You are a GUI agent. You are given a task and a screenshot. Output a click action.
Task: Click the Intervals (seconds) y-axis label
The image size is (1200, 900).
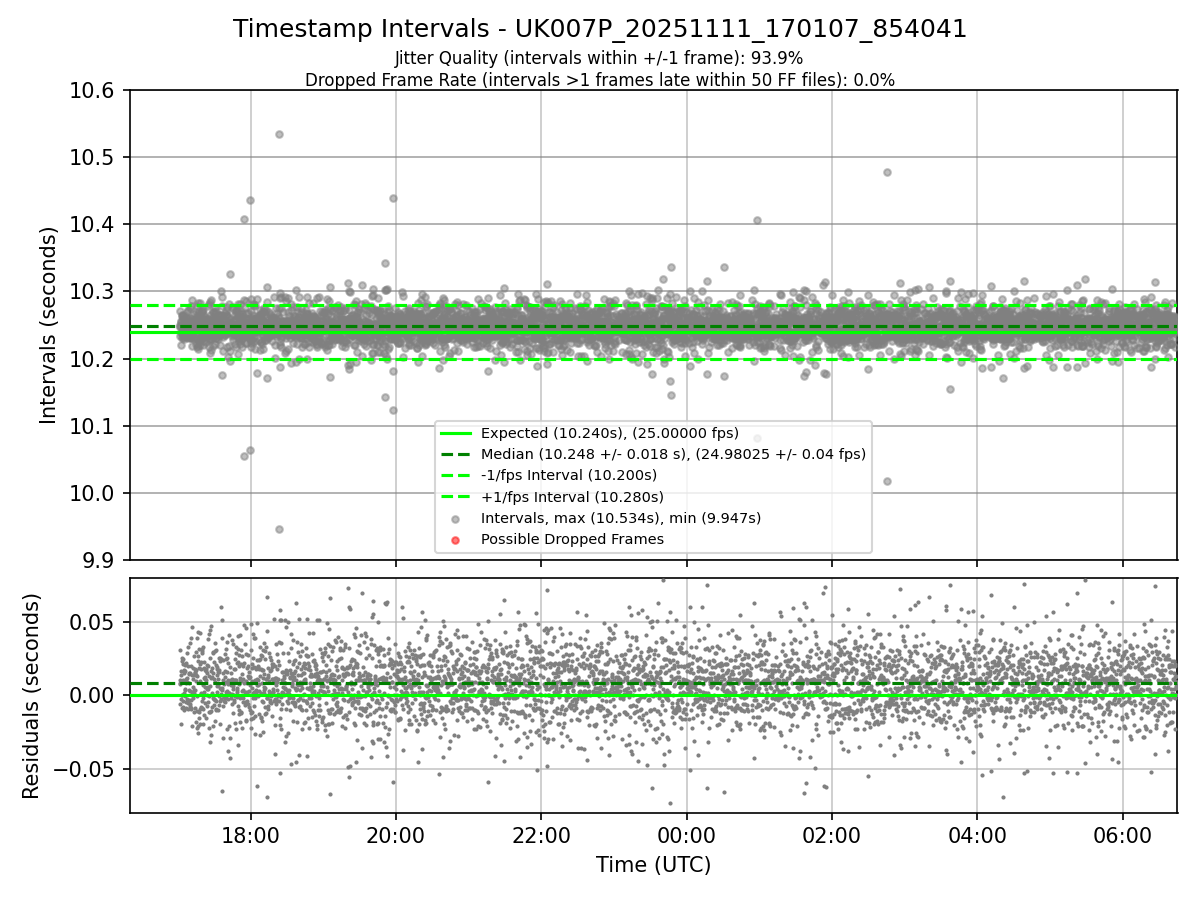(49, 325)
